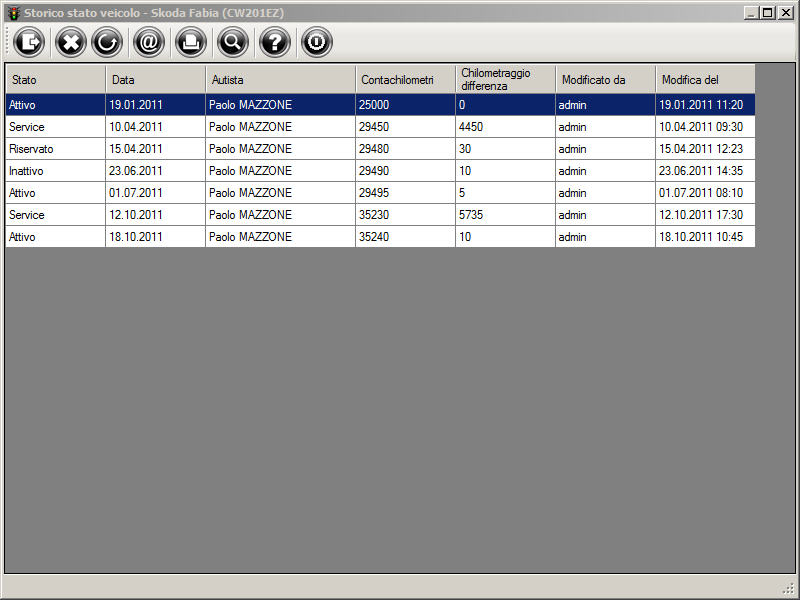Click odometer value 29490
800x600 pixels.
tap(406, 170)
